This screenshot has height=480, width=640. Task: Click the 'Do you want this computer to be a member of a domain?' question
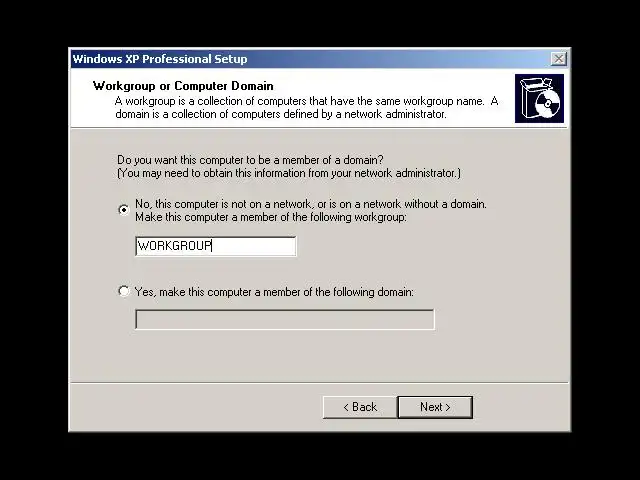click(250, 160)
